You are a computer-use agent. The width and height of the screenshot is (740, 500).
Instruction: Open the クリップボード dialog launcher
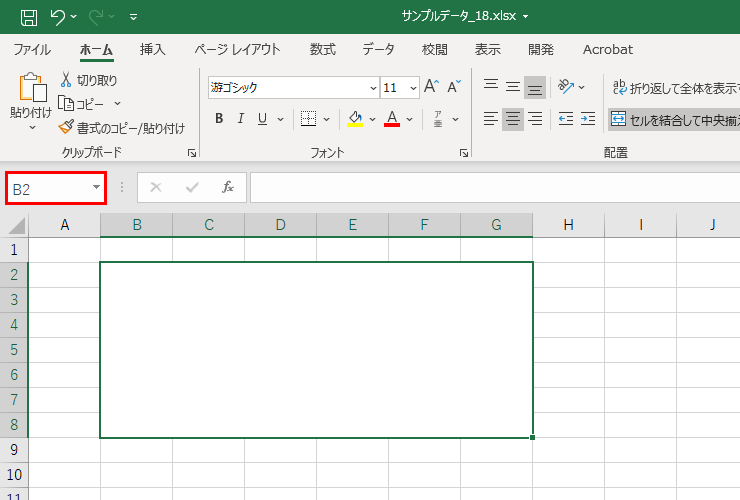(192, 153)
